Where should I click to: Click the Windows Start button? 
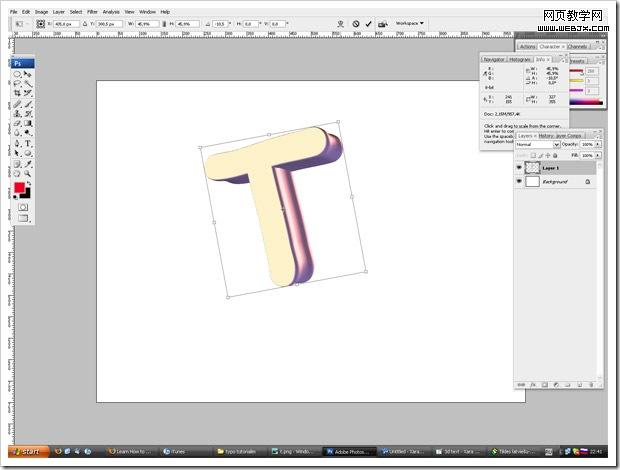(x=29, y=451)
